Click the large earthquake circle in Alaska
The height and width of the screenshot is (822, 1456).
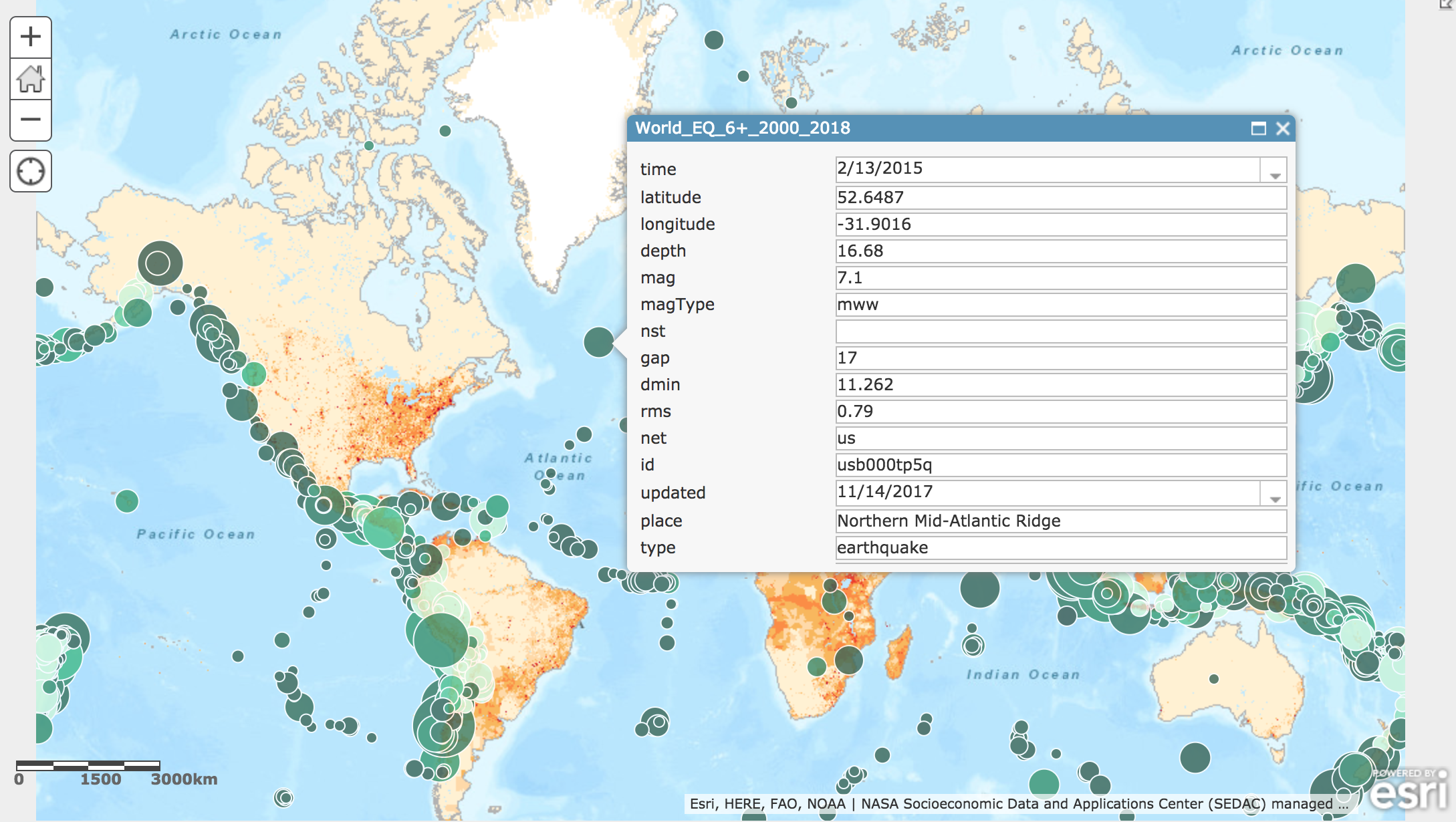tap(160, 263)
